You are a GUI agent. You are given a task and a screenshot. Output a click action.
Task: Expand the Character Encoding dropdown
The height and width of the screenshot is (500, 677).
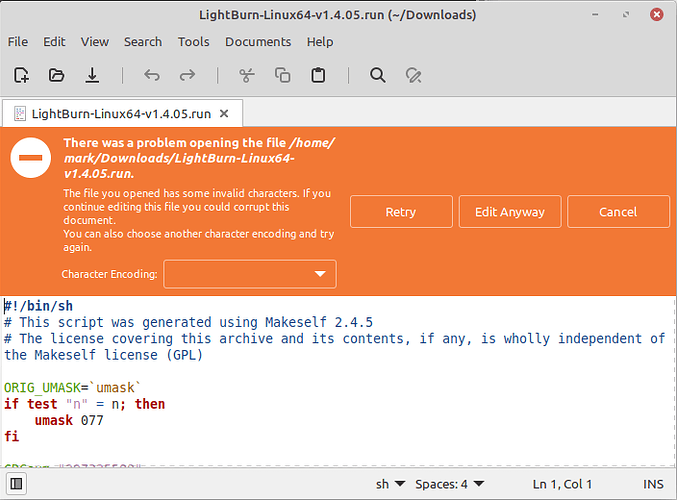coord(250,274)
